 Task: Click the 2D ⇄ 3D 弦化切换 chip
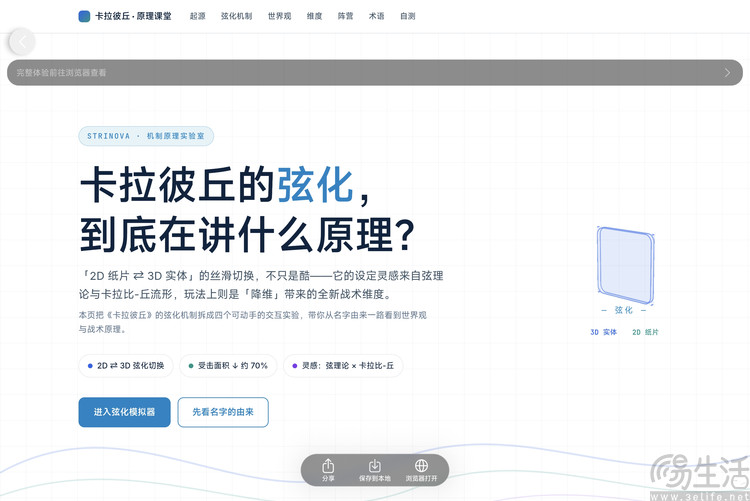126,366
